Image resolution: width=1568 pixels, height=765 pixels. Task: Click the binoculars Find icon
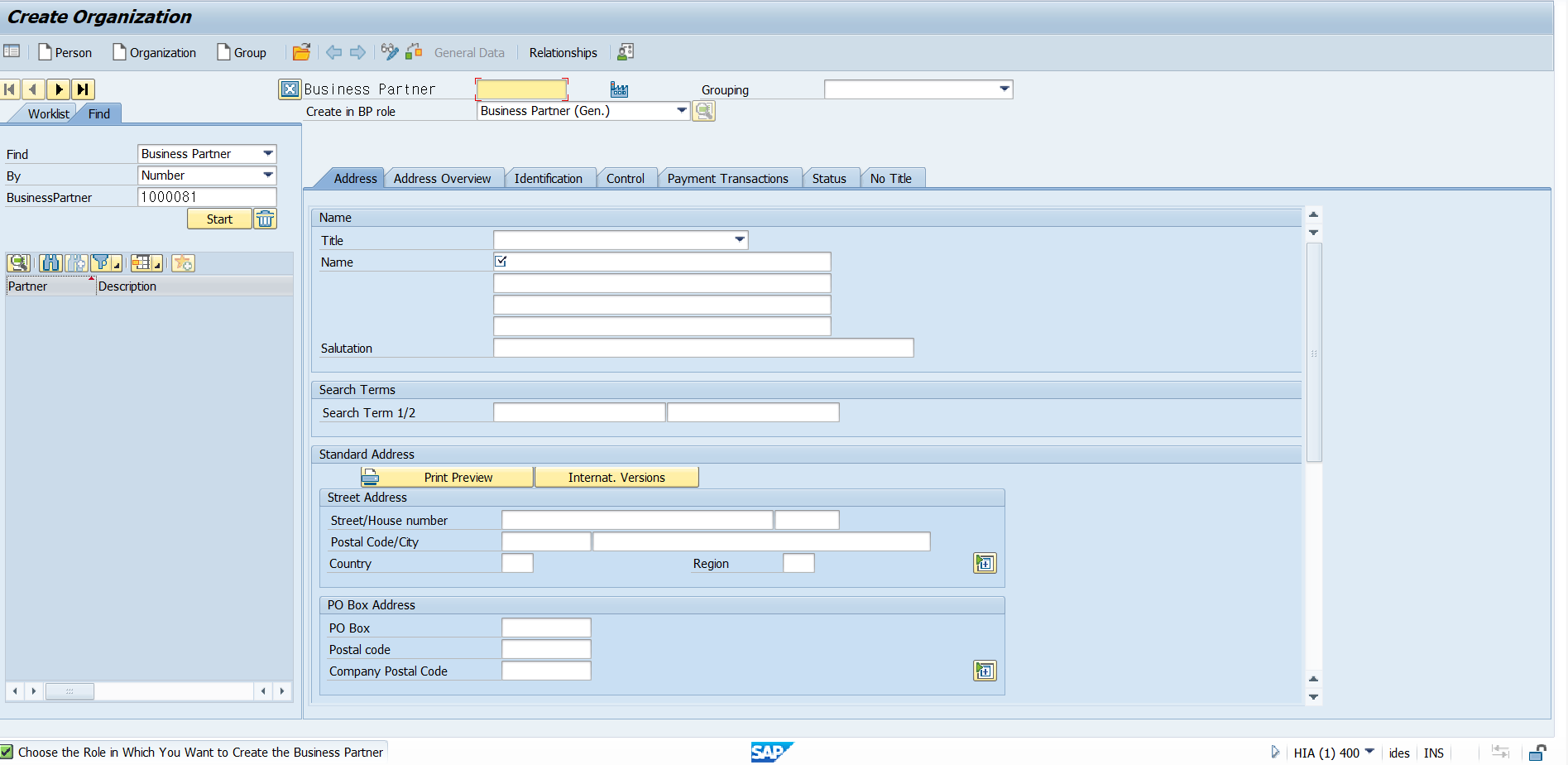(x=50, y=263)
